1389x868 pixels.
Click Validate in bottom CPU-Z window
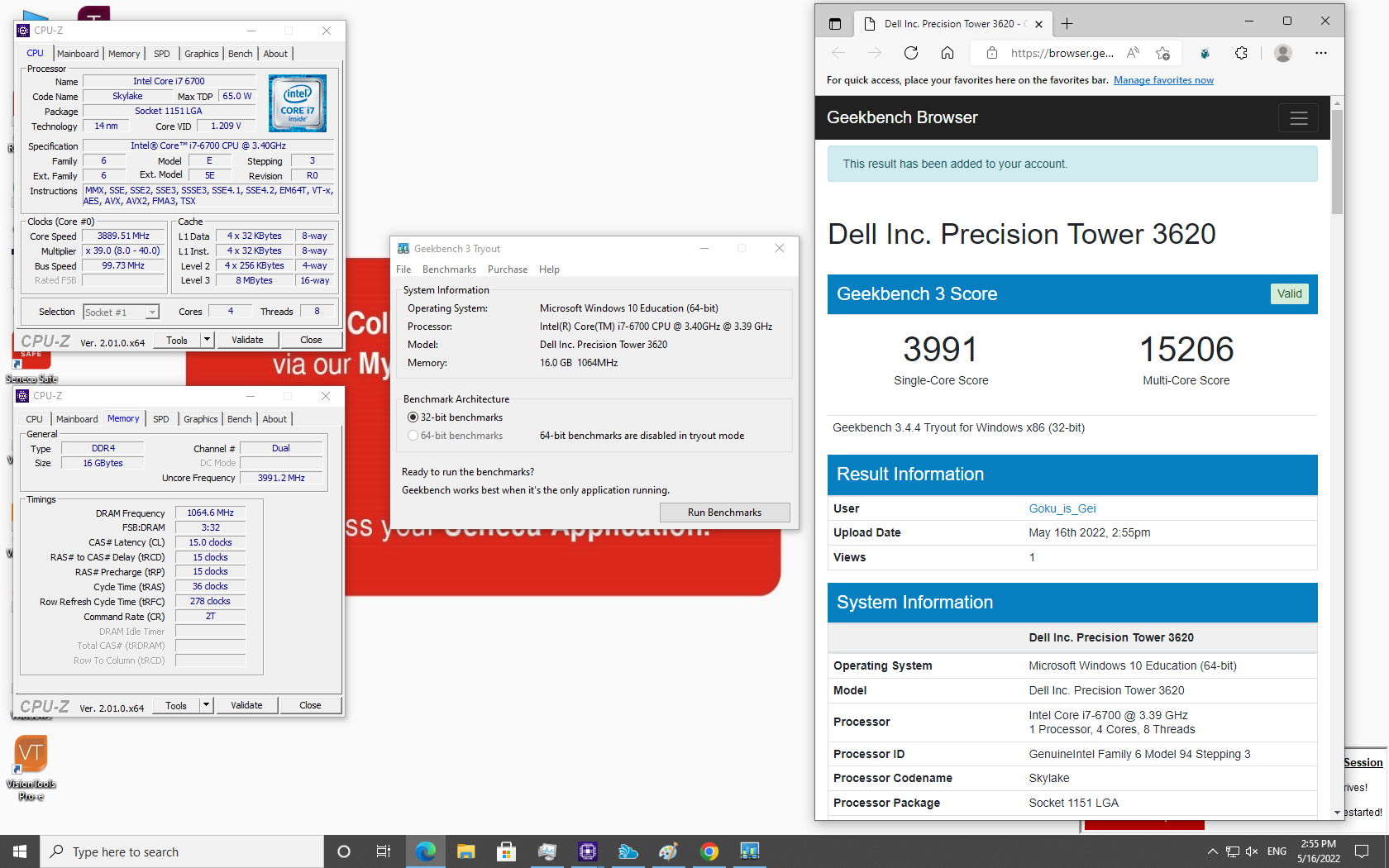246,705
